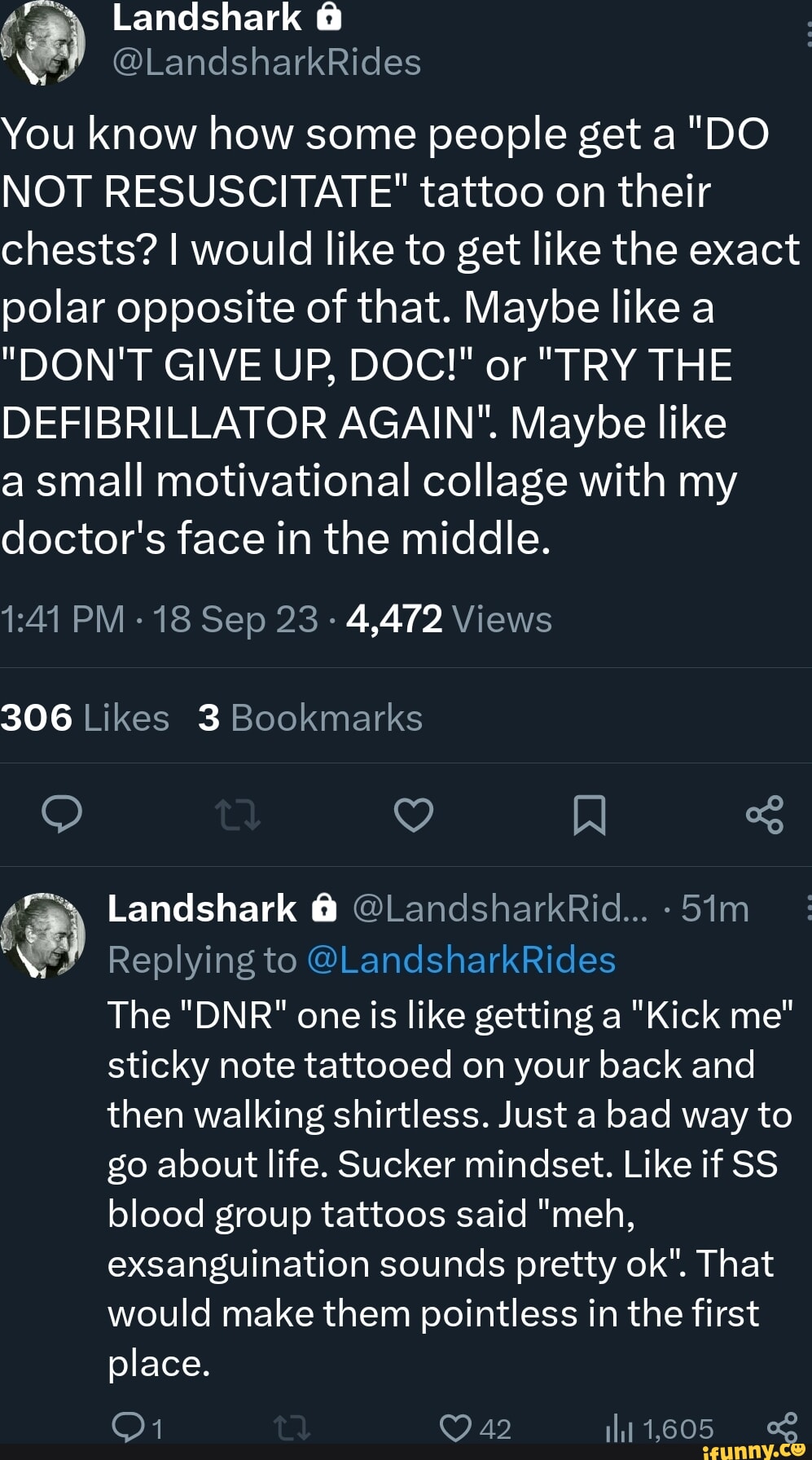This screenshot has height=1460, width=812.
Task: View analytics for reply with 1,605 views
Action: [x=617, y=1428]
